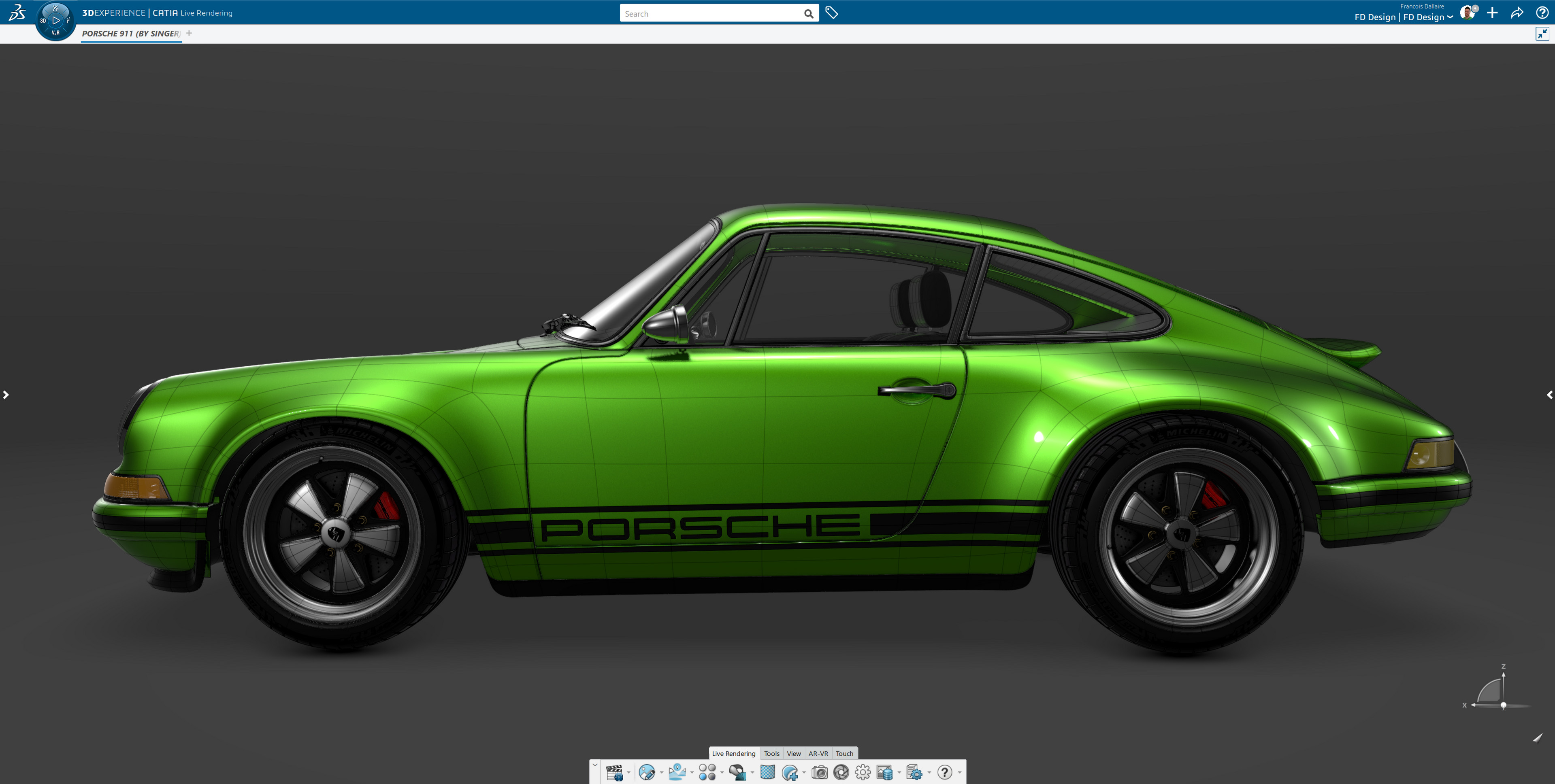Open the aperture render icon
The width and height of the screenshot is (1555, 784).
841,773
